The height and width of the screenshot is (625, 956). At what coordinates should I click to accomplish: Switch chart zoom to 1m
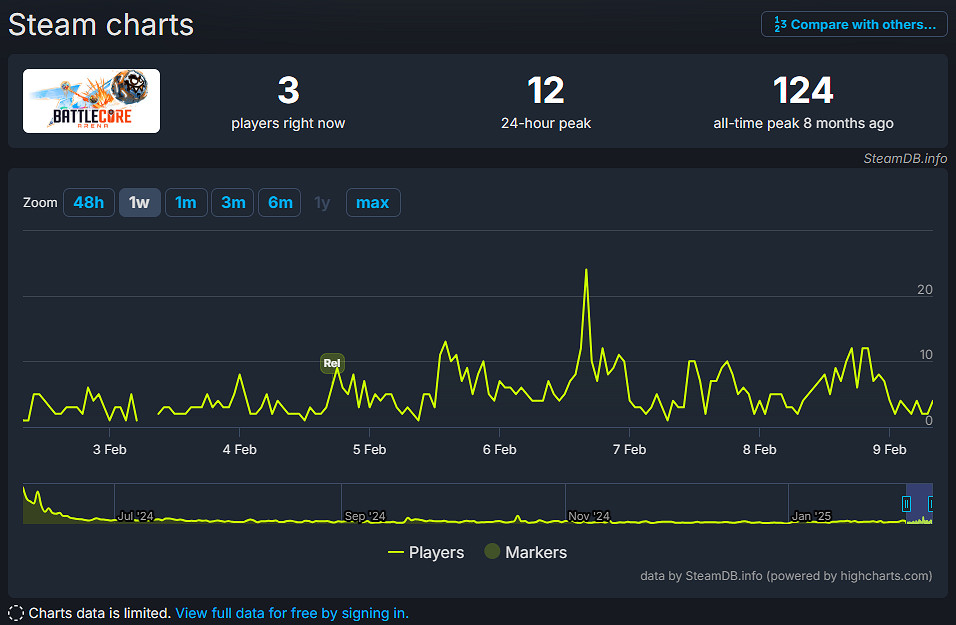tap(186, 203)
